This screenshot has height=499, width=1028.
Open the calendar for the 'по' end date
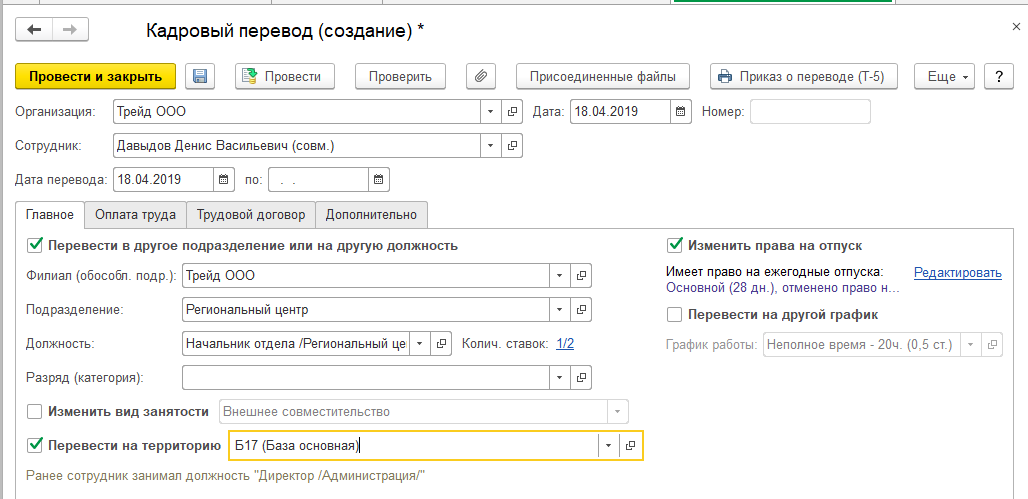coord(378,180)
